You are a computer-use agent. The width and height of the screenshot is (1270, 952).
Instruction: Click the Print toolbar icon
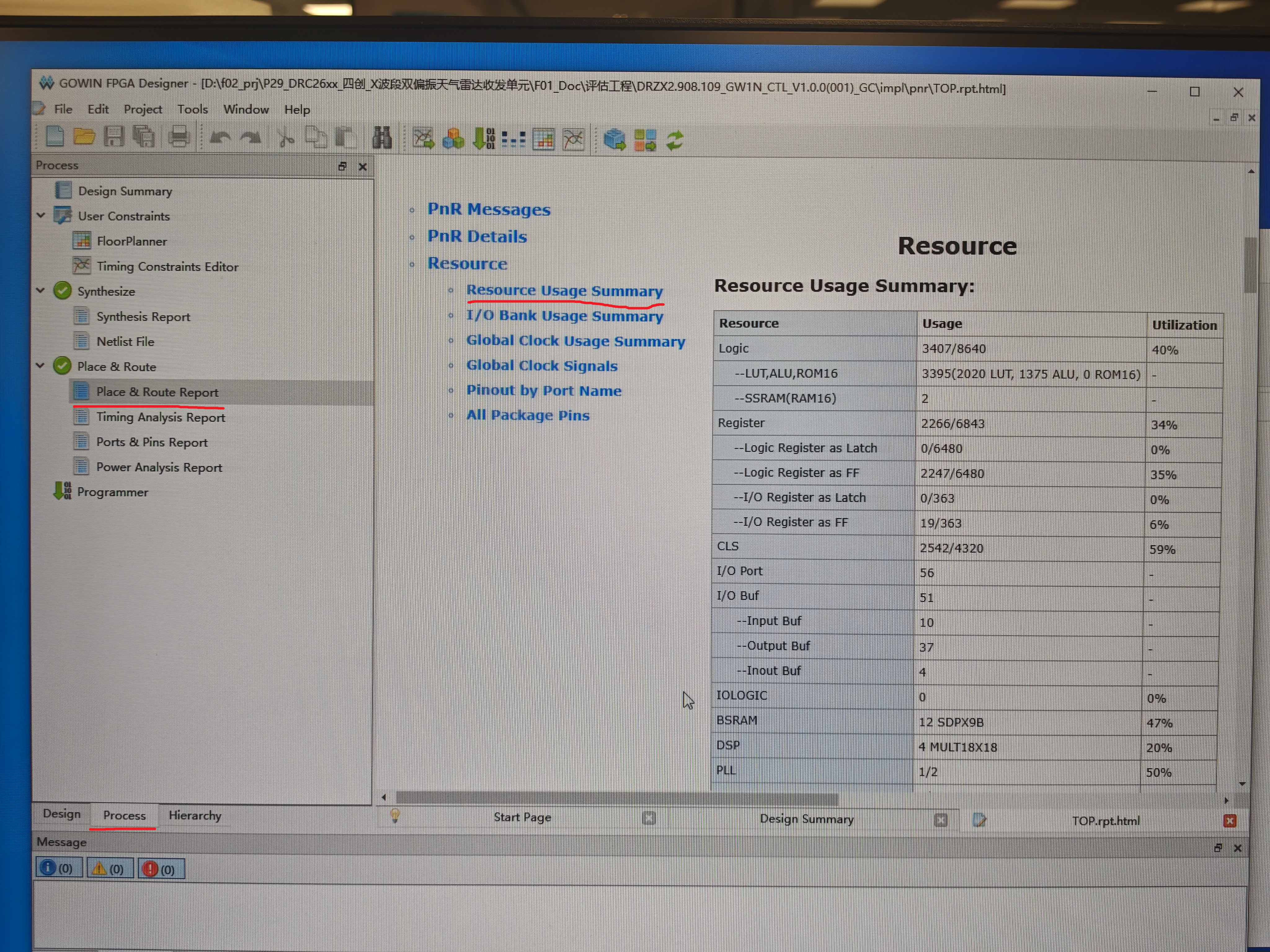pos(179,137)
